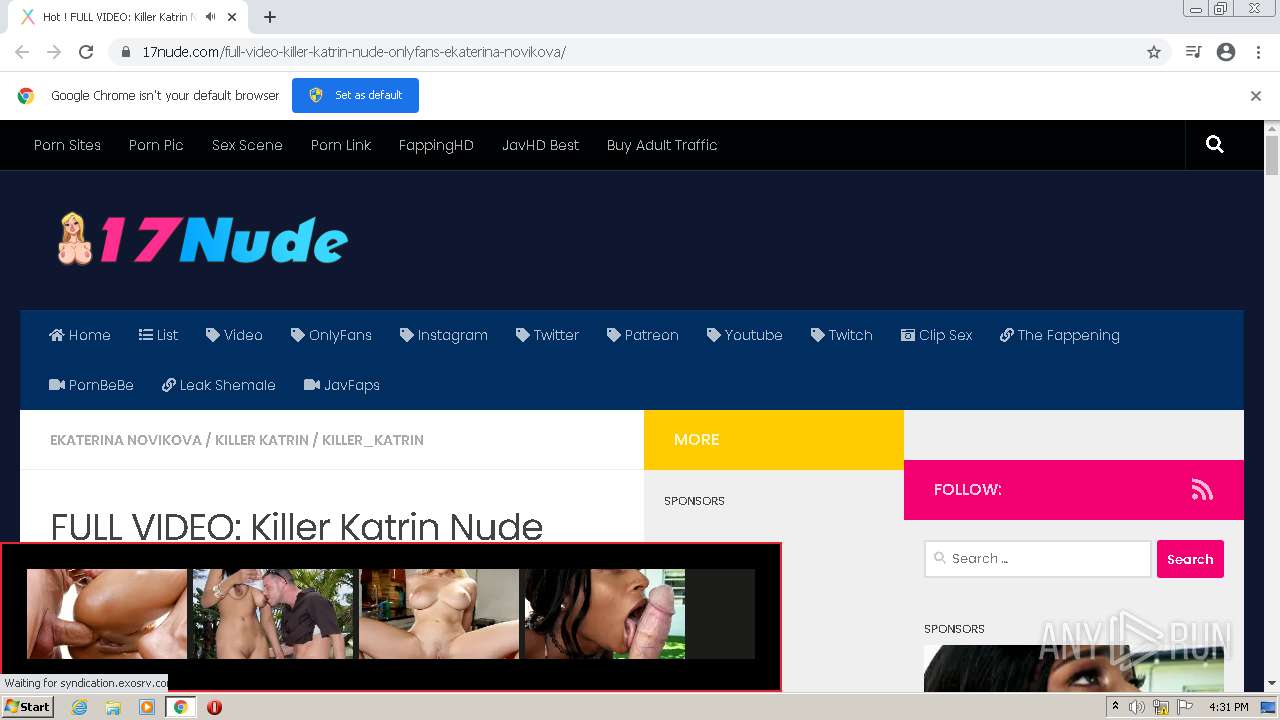This screenshot has height=720, width=1280.
Task: Click the EKATERINA NOVIKOVA breadcrumb link
Action: tap(126, 440)
